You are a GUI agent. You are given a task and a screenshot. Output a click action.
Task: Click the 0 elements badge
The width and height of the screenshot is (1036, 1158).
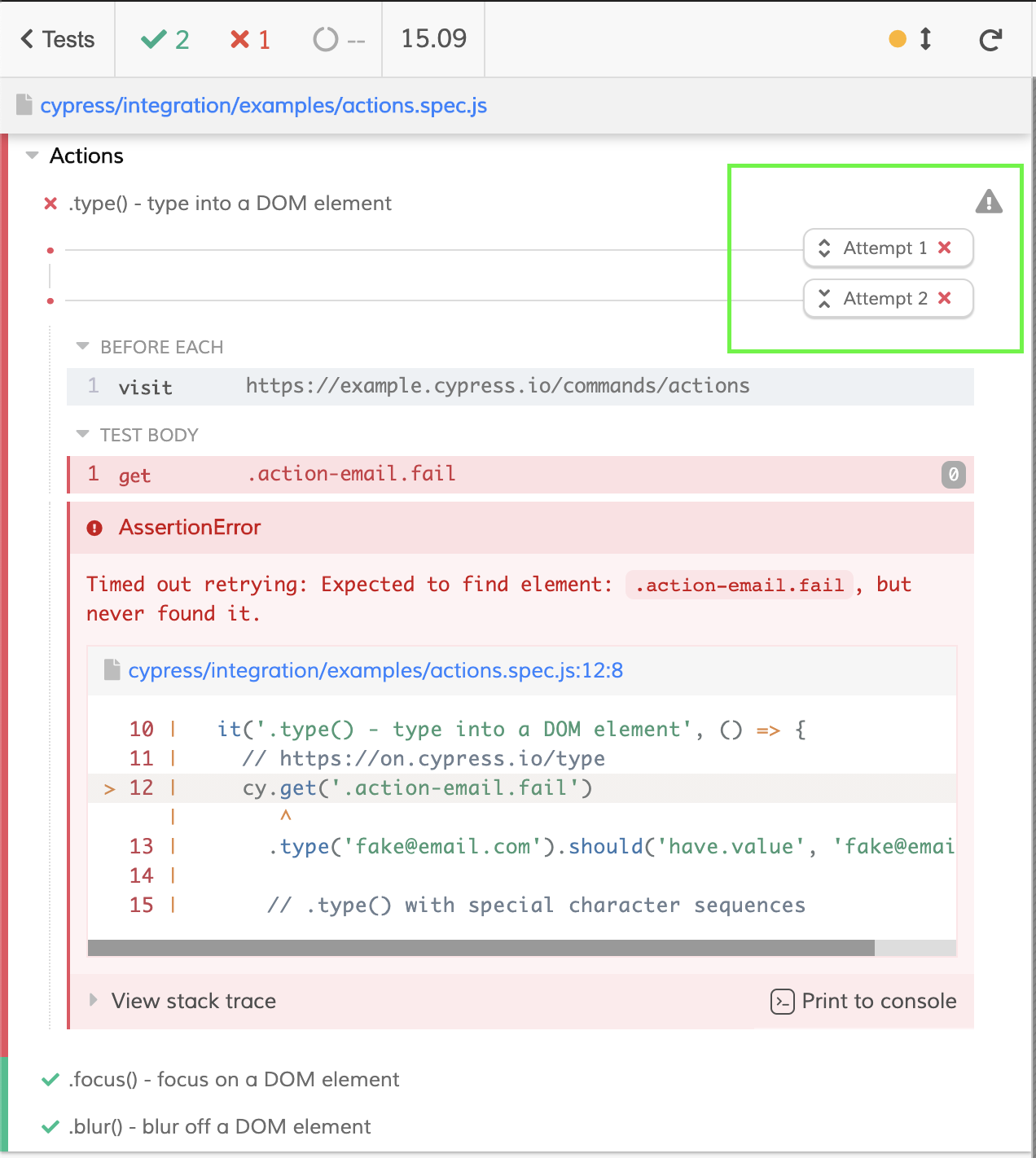[954, 474]
